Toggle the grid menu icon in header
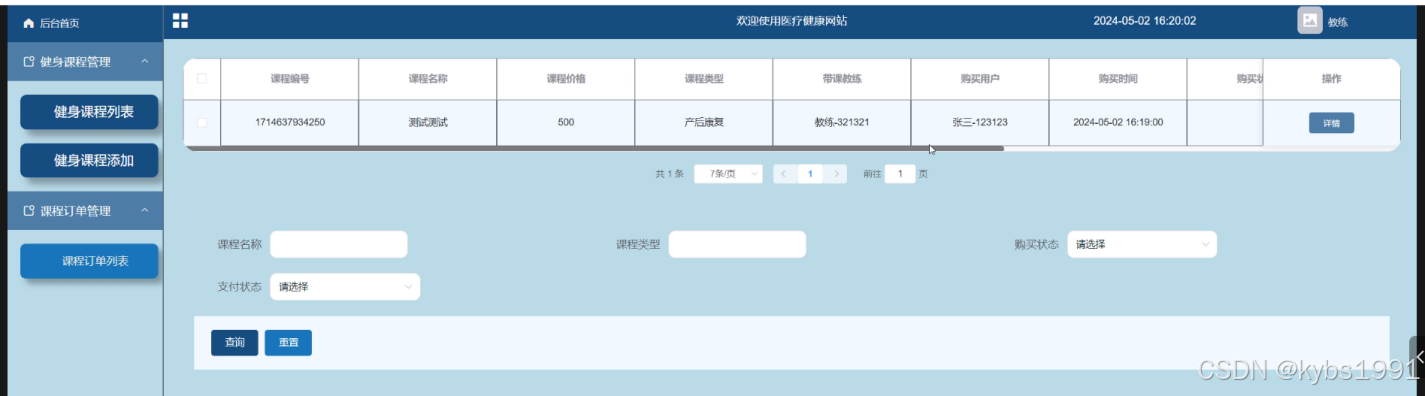The image size is (1425, 396). tap(180, 20)
